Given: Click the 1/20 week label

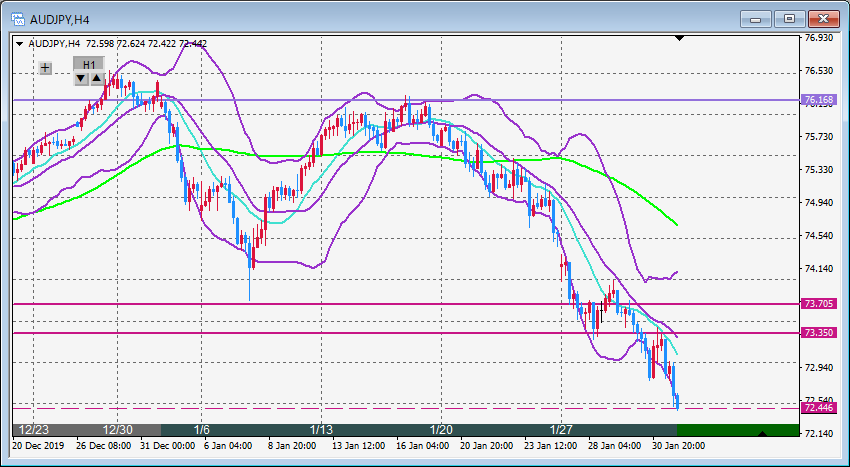Looking at the screenshot, I should point(441,430).
